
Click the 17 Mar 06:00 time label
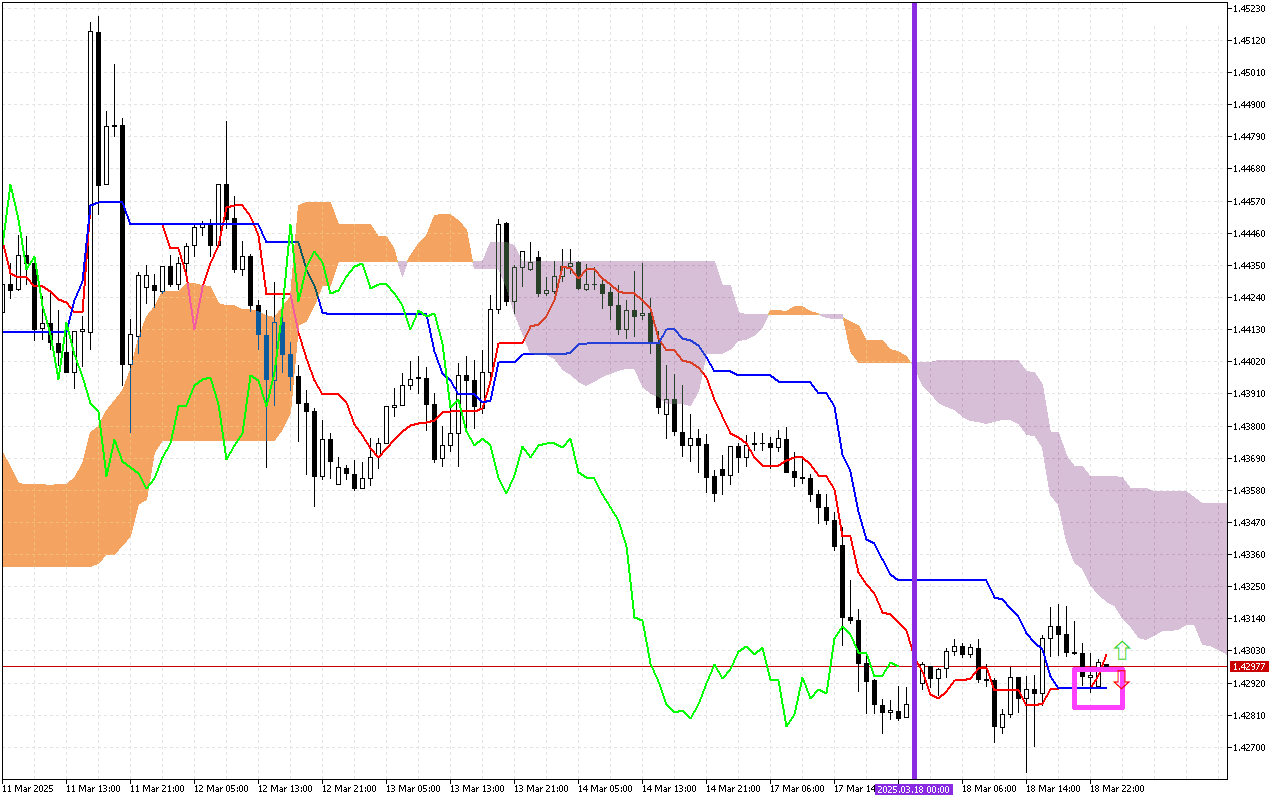(x=795, y=789)
